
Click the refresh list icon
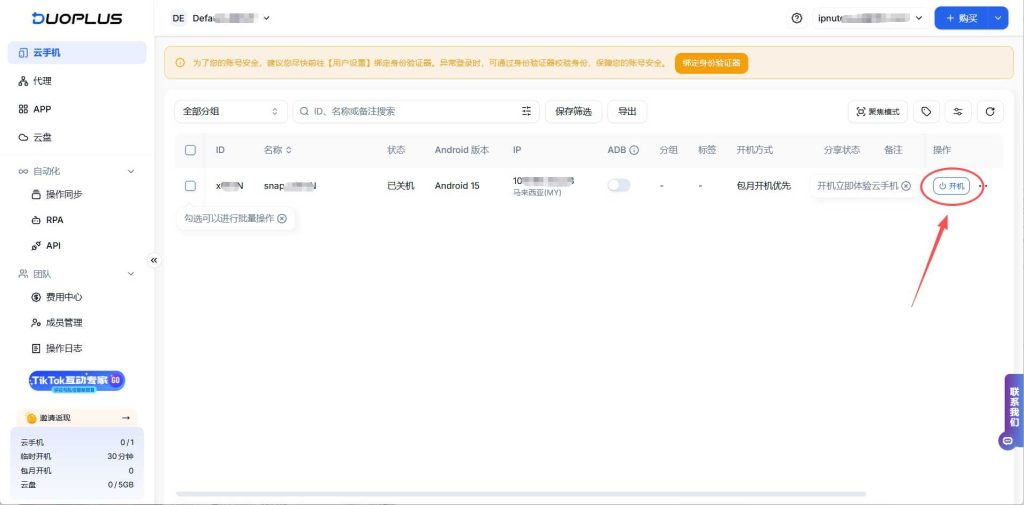(989, 112)
